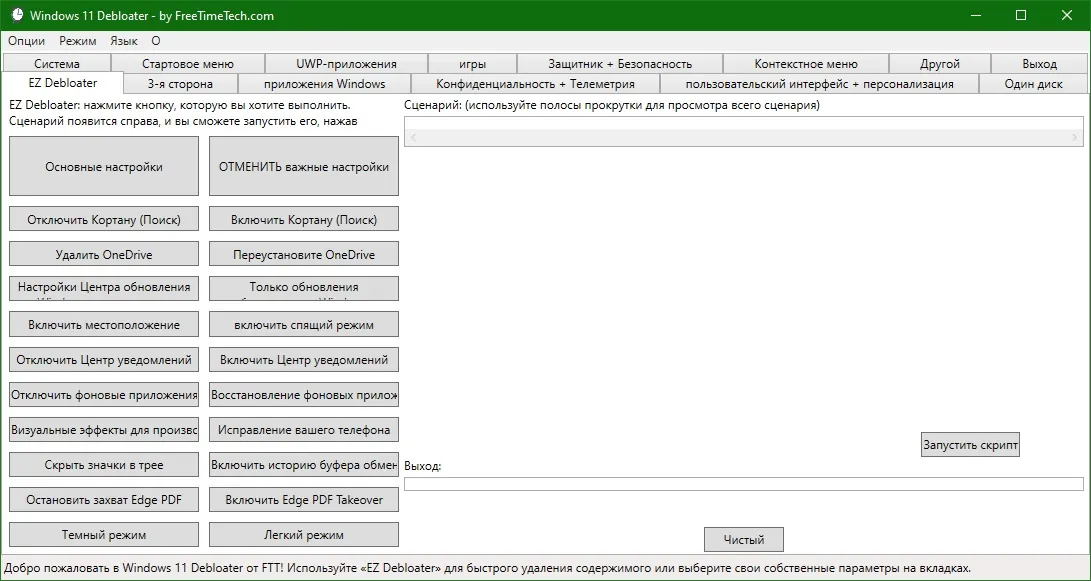The height and width of the screenshot is (581, 1091).
Task: Click the Скрыть значки в трее button
Action: pyautogui.click(x=104, y=465)
